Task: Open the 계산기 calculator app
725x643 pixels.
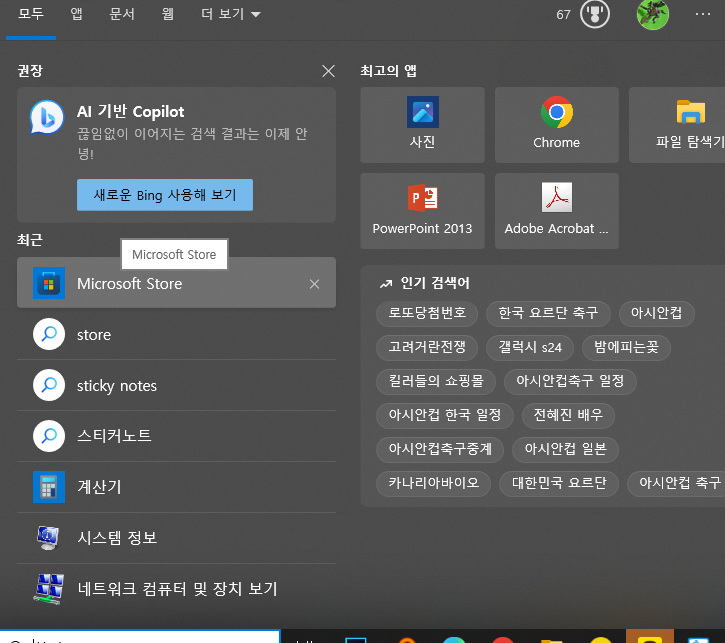Action: coord(176,487)
